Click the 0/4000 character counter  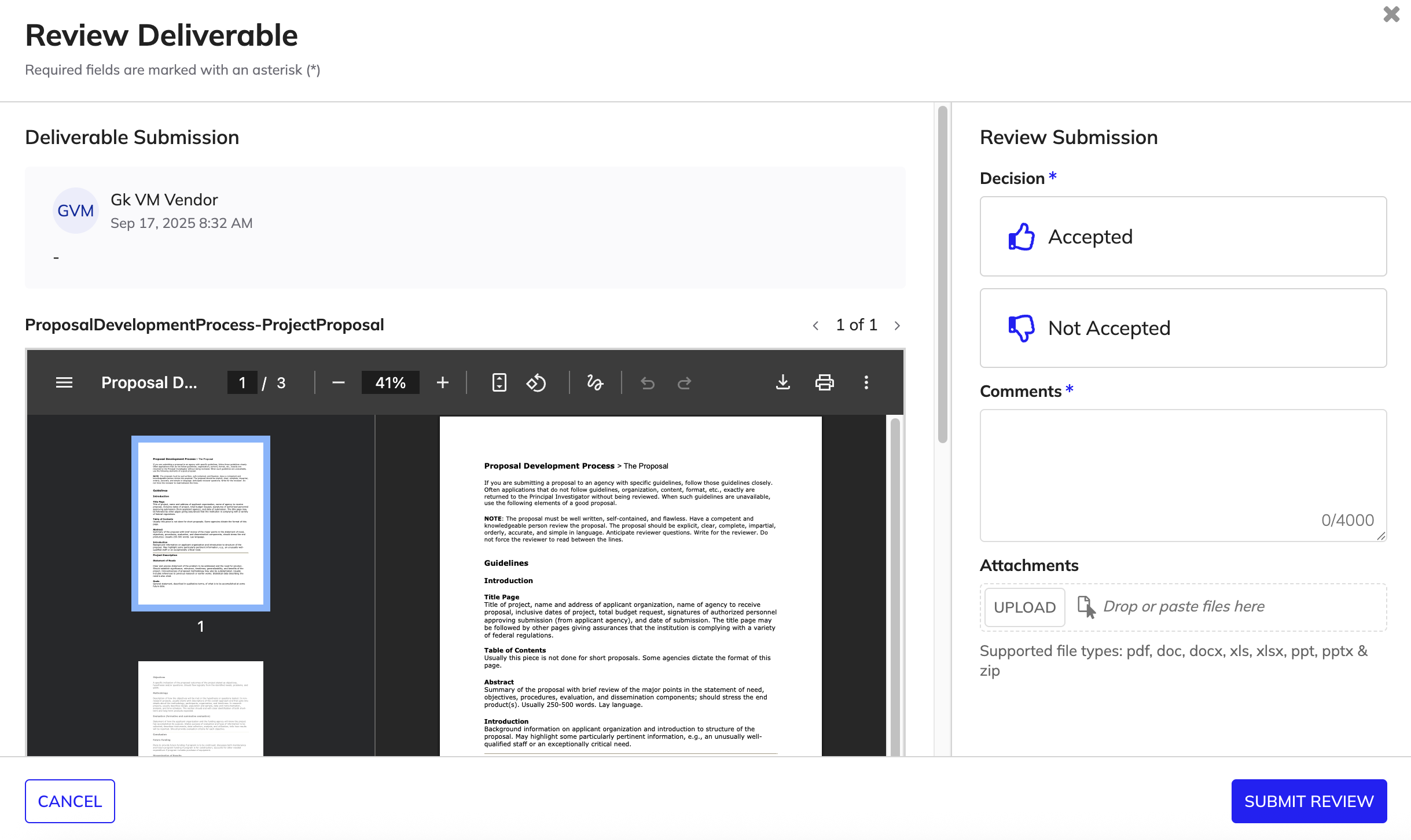(1347, 520)
